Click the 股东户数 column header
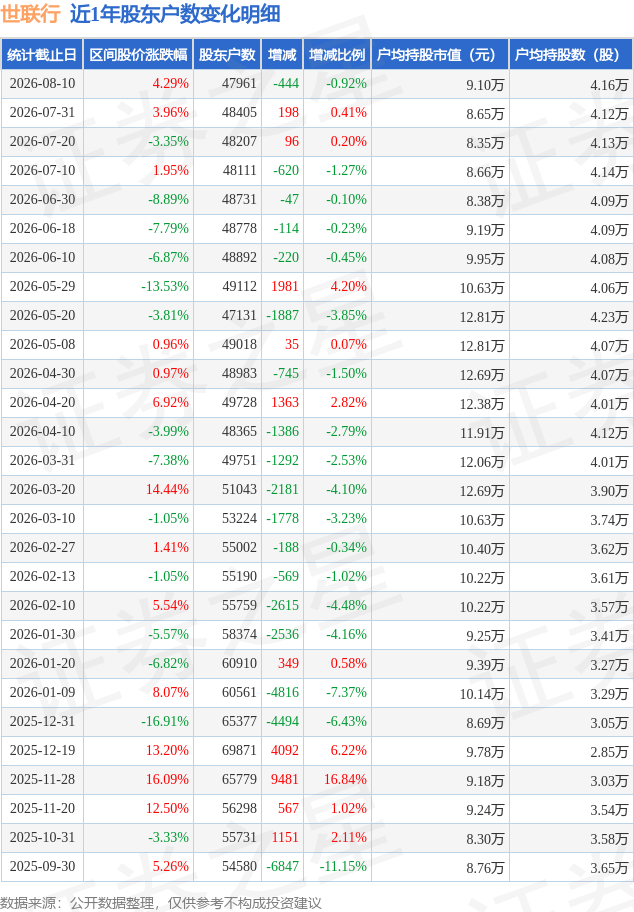634x912 pixels. pyautogui.click(x=227, y=55)
